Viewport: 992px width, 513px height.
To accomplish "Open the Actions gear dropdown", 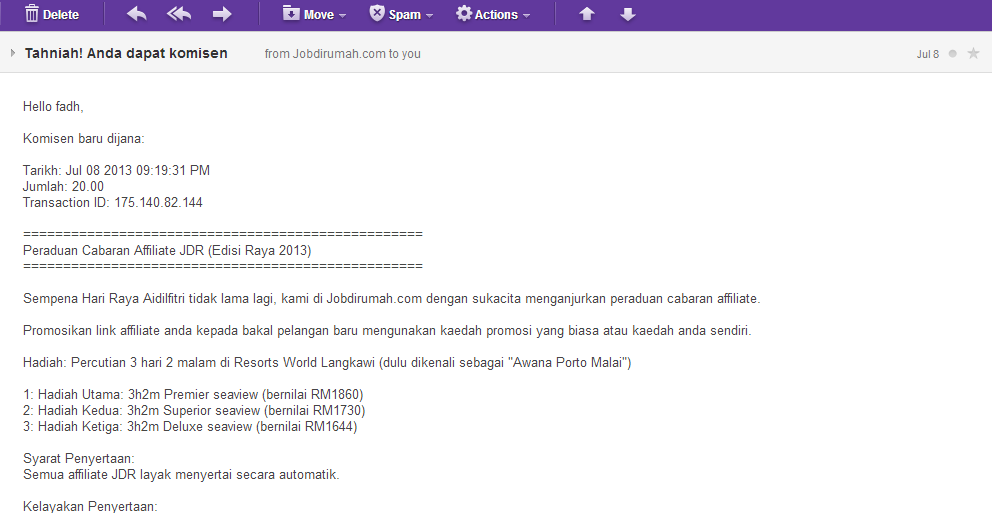I will click(493, 14).
